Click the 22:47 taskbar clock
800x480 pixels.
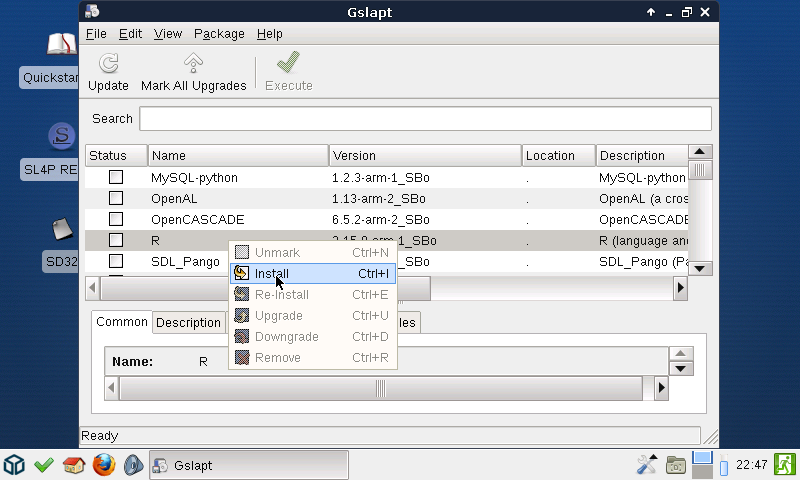pyautogui.click(x=752, y=465)
